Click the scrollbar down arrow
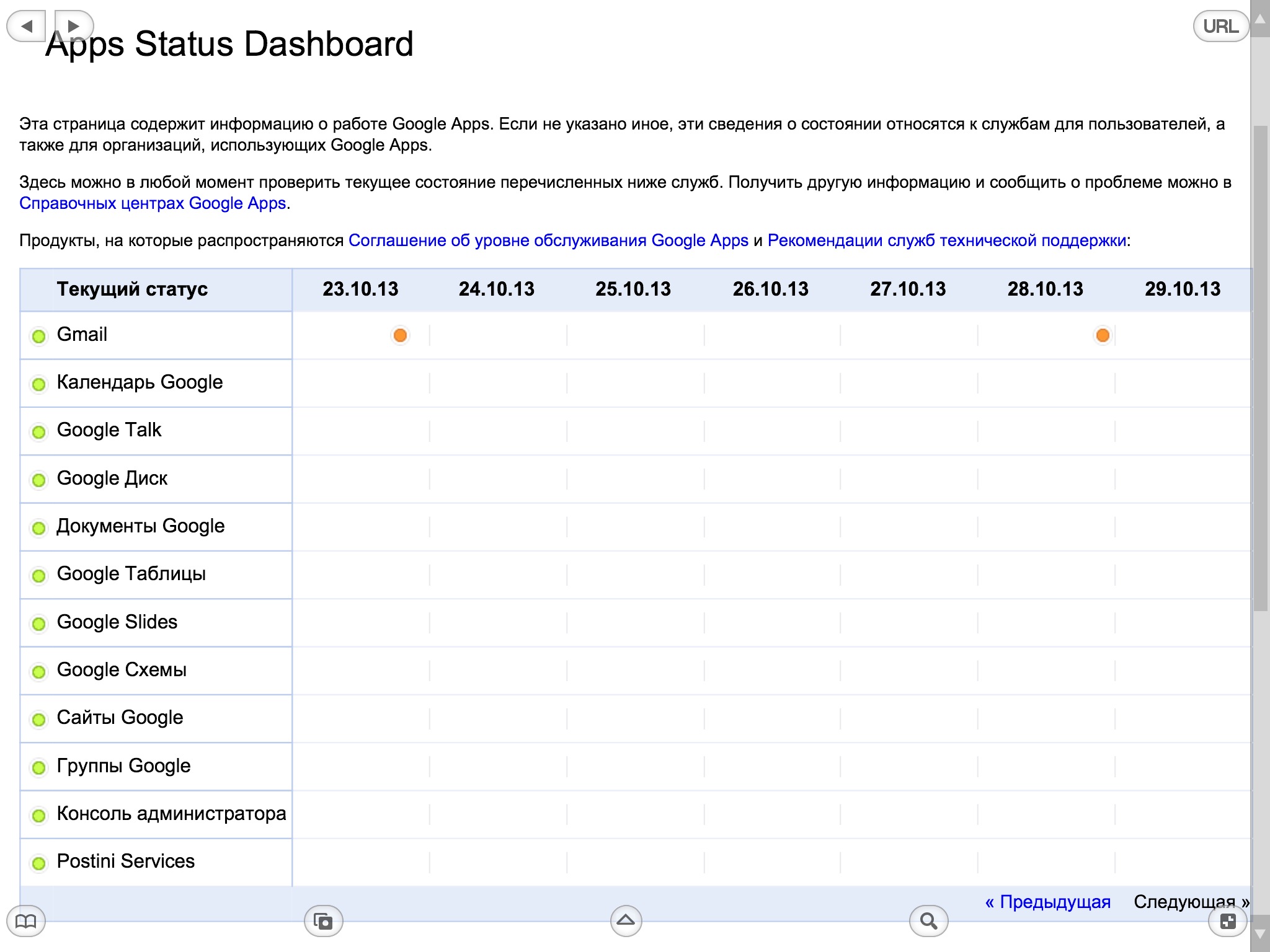Screen dimensions: 1270x952 tap(1260, 933)
